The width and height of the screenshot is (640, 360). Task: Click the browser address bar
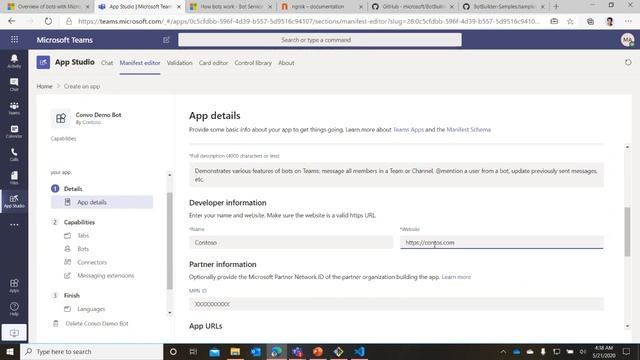click(x=308, y=21)
